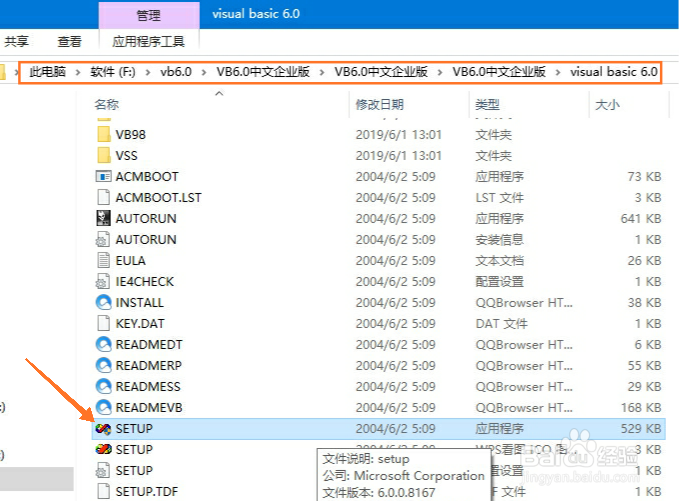This screenshot has height=501, width=679.
Task: Select the READMERP browser file icon
Action: (x=103, y=365)
